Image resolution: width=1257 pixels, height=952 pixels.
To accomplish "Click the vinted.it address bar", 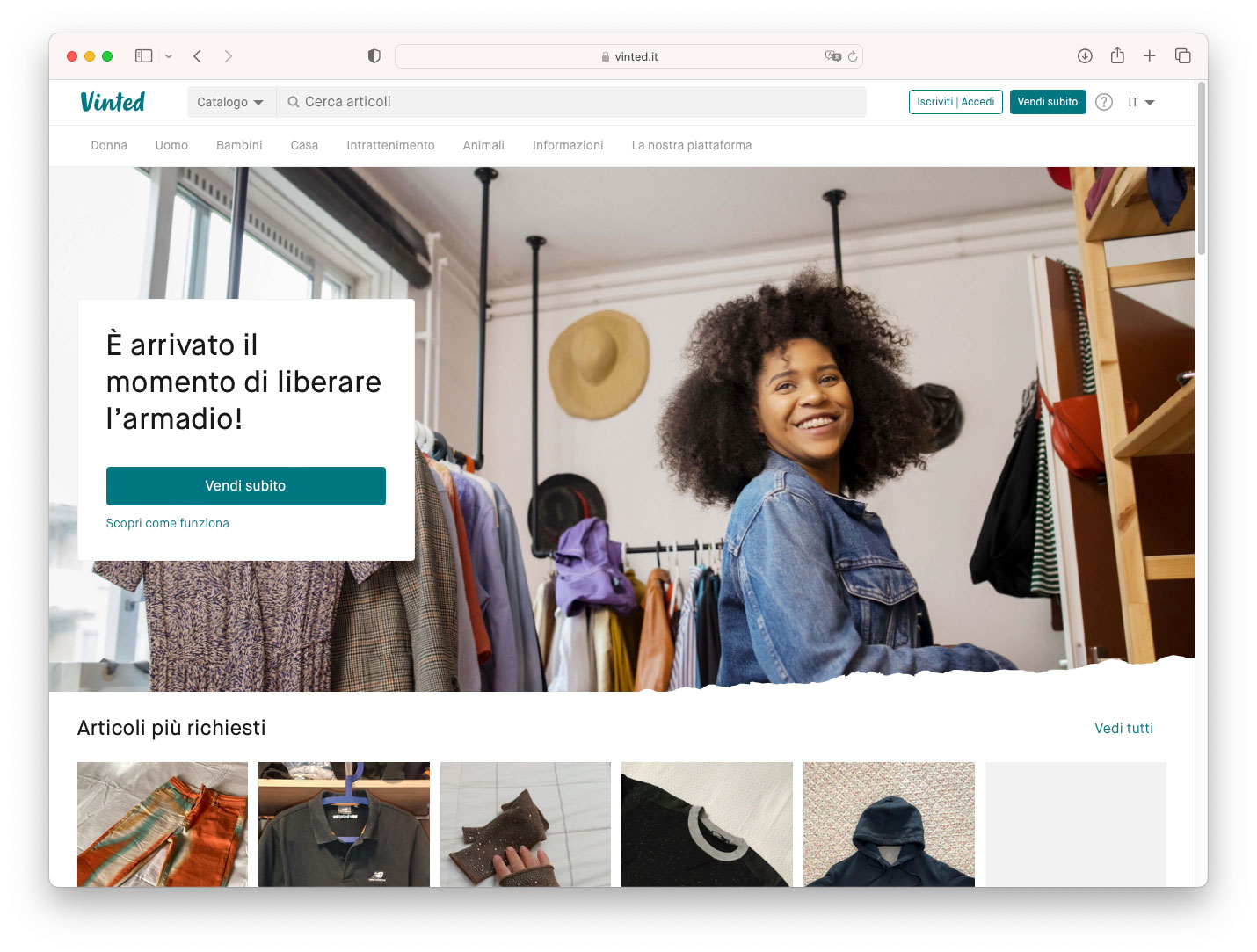I will (628, 56).
